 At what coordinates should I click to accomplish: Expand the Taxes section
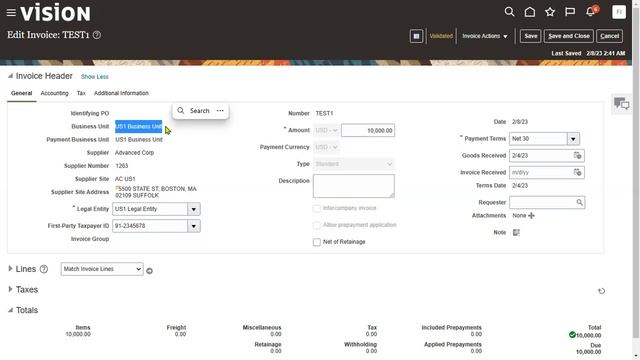tap(10, 289)
